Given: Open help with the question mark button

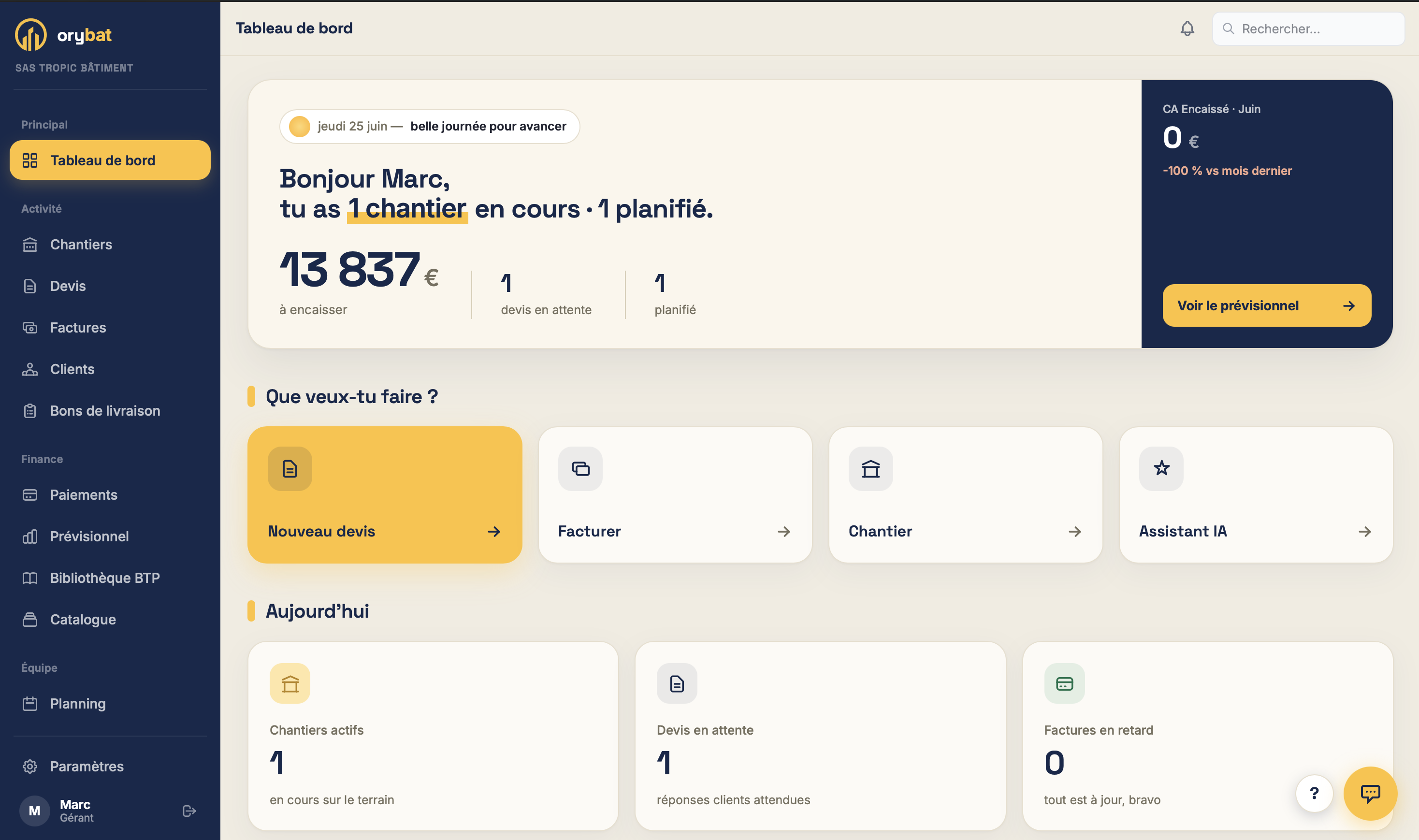Looking at the screenshot, I should tap(1314, 793).
